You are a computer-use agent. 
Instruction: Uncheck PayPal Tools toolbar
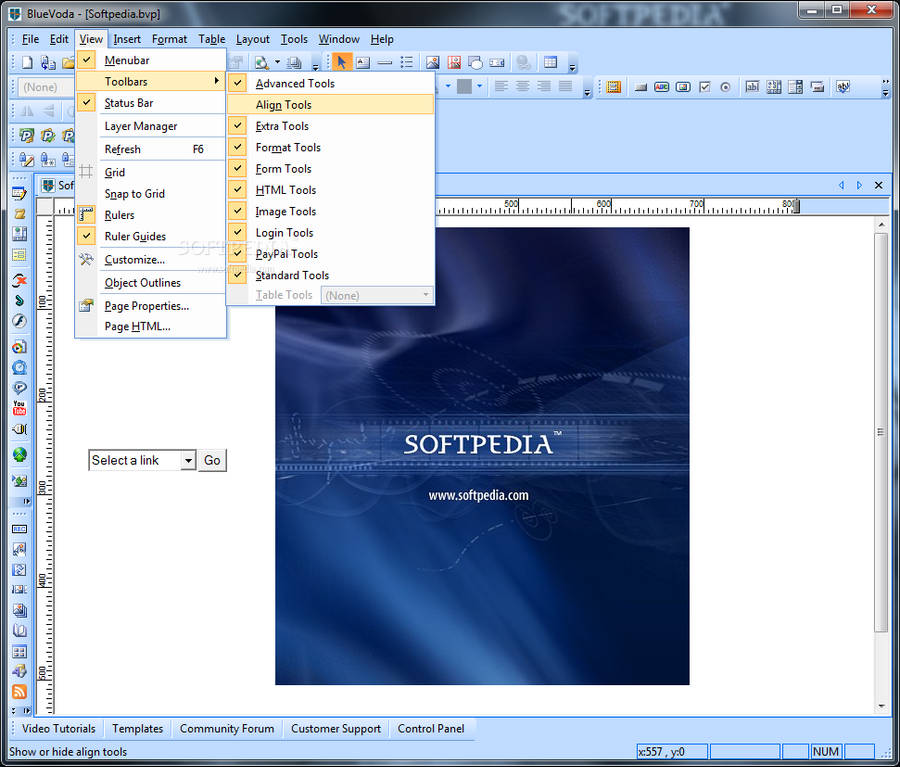point(286,254)
